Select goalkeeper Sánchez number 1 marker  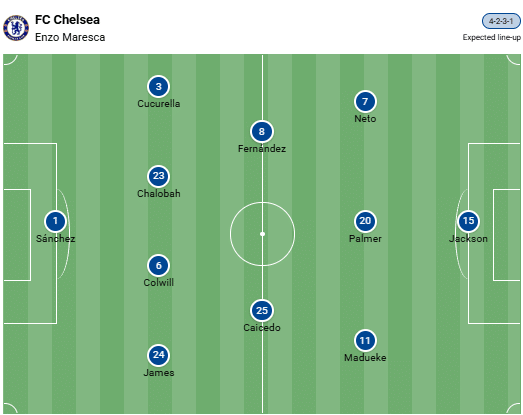tap(55, 221)
